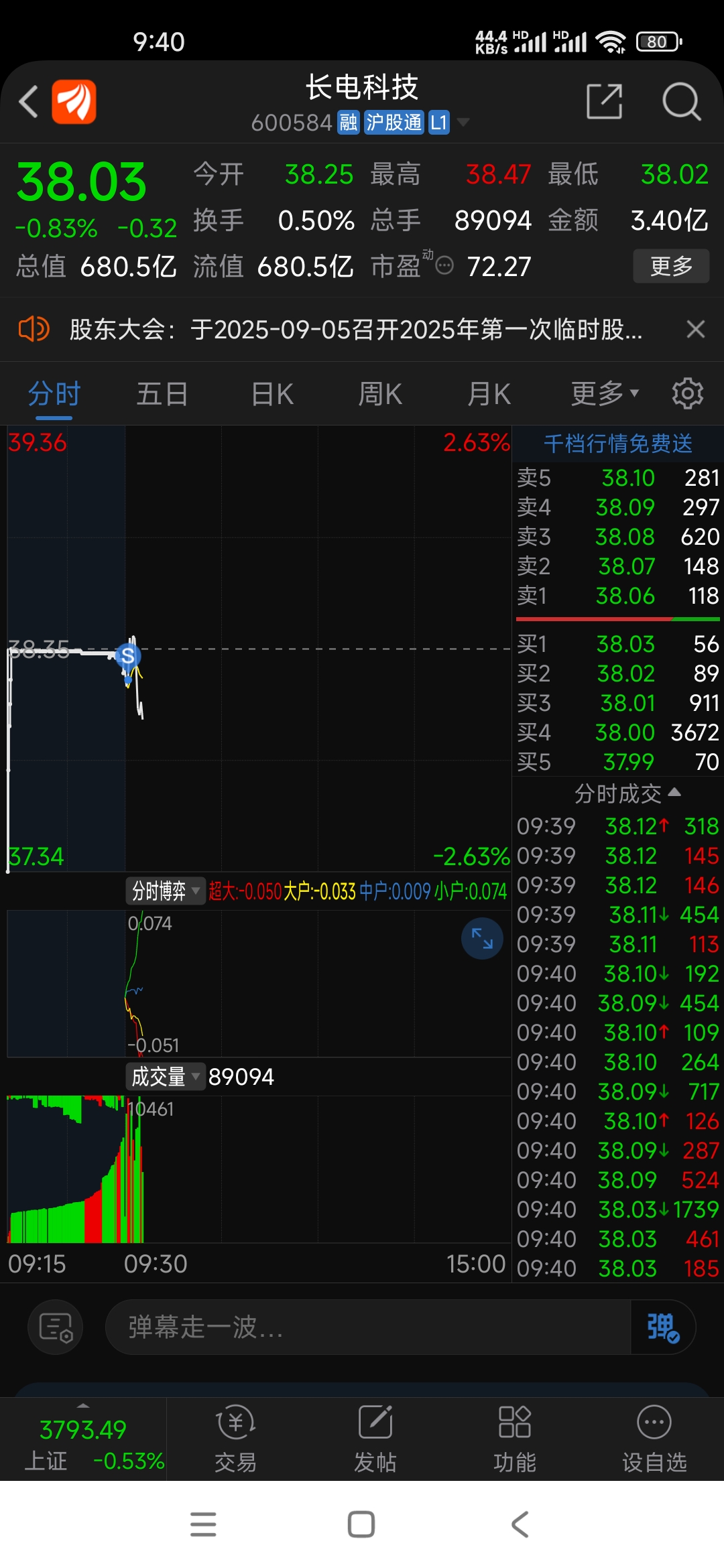Tap the trade row with volume 1739
The height and width of the screenshot is (1568, 724).
point(618,1210)
